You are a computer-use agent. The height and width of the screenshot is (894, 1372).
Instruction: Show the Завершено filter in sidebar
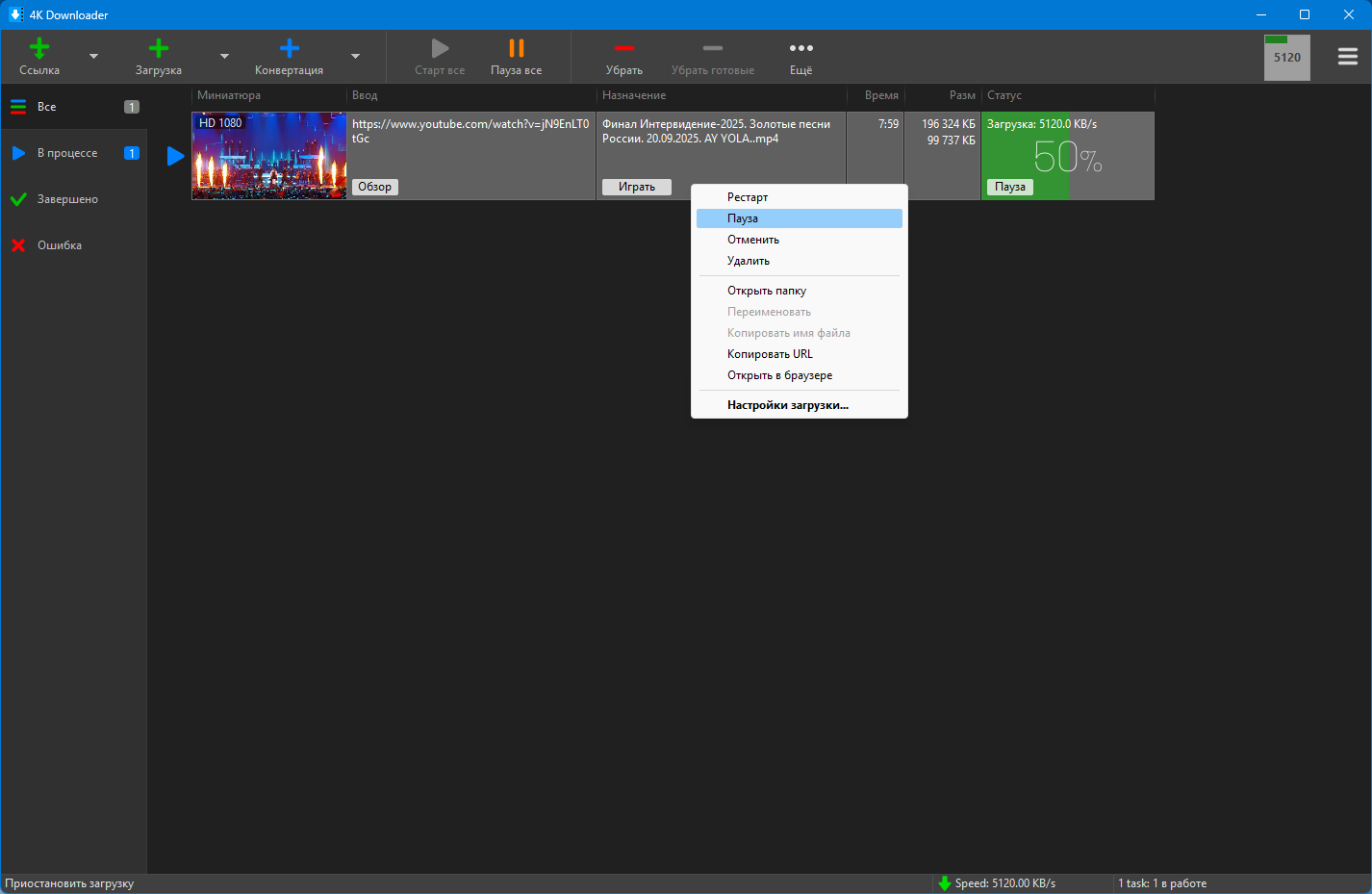point(67,199)
